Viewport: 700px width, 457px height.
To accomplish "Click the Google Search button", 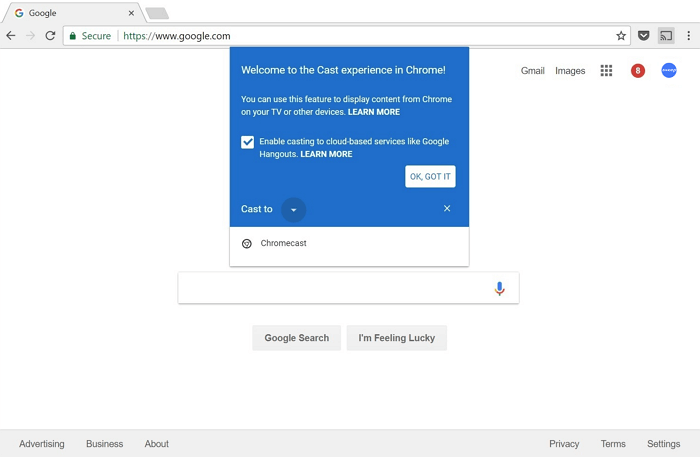I will click(x=296, y=338).
